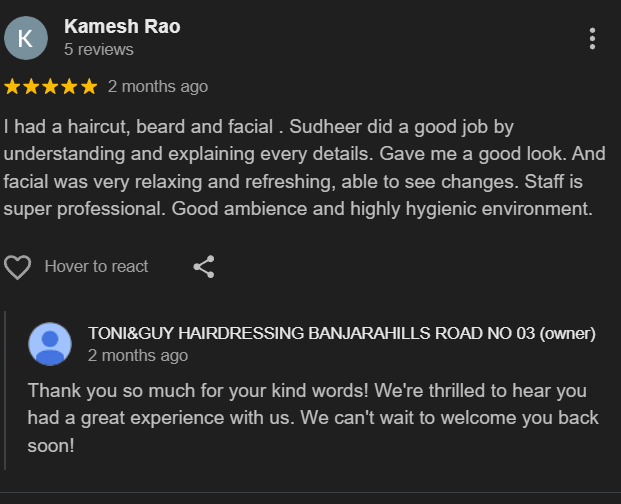Click the "5 reviews" text
The height and width of the screenshot is (504, 621).
coord(98,49)
